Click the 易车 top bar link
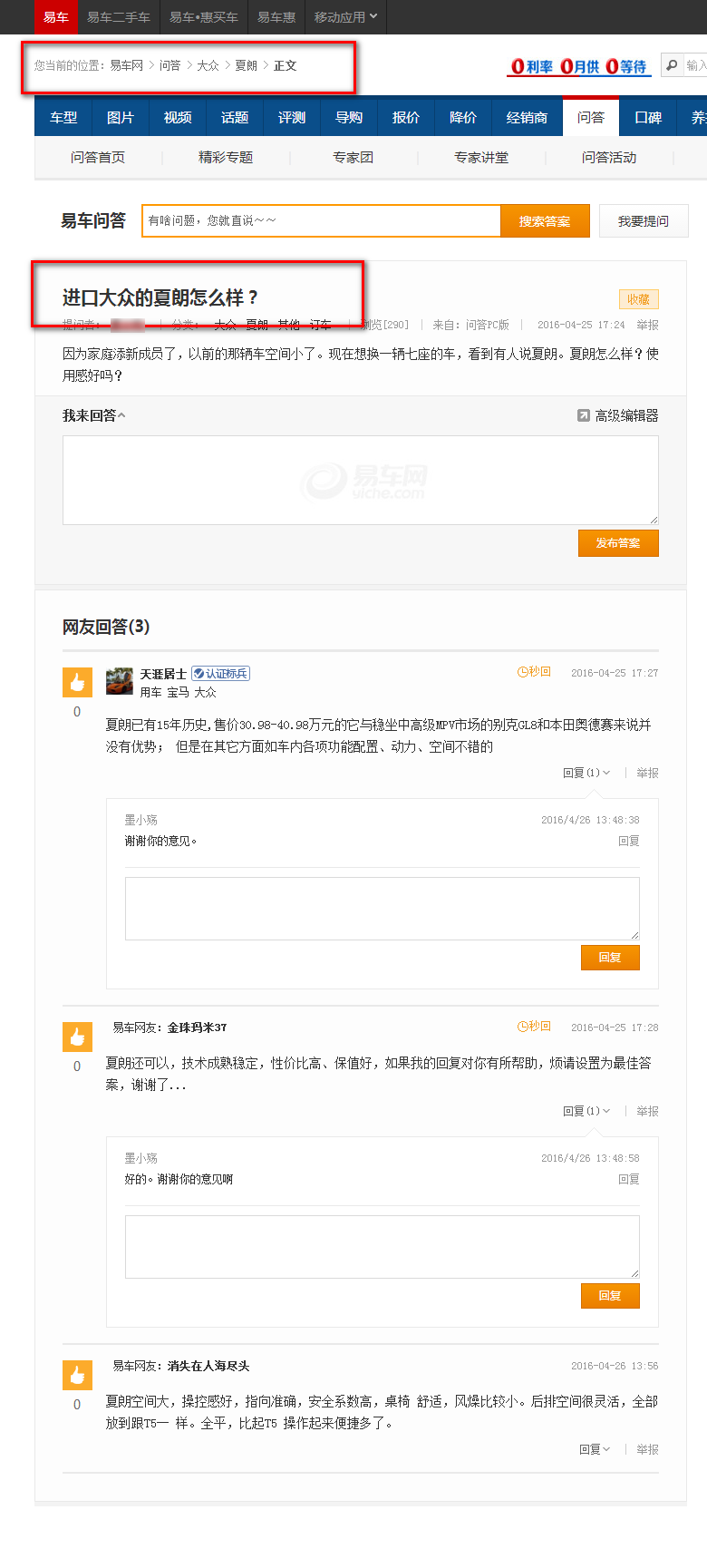707x1568 pixels. tap(56, 17)
